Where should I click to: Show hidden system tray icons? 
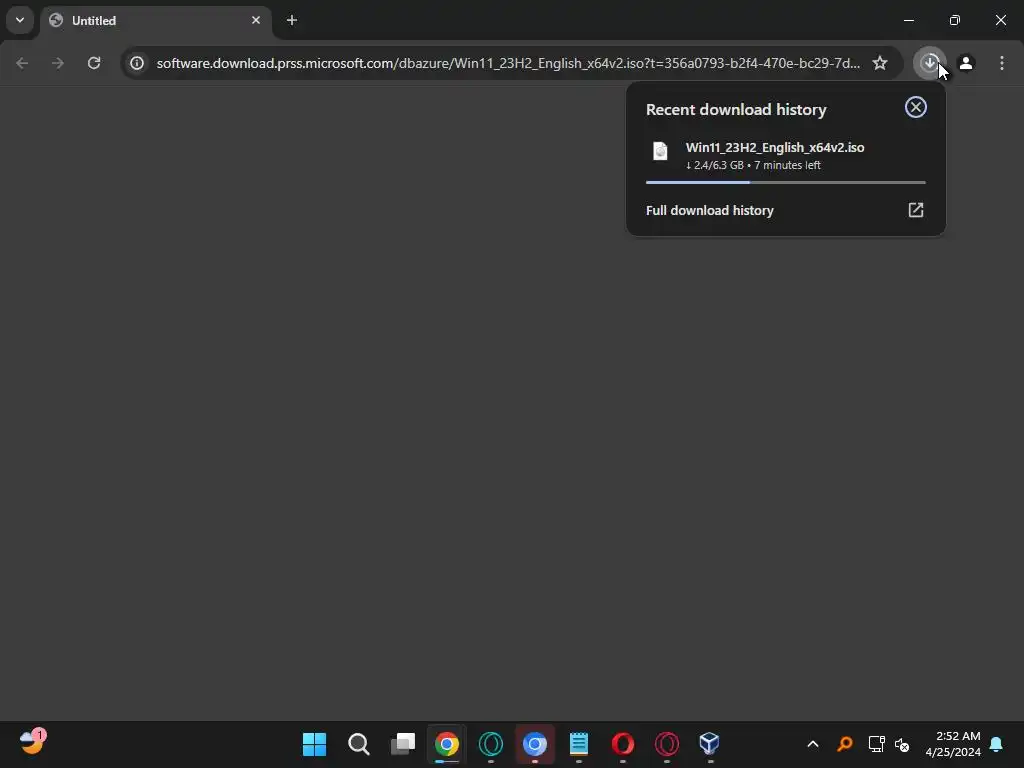(813, 744)
